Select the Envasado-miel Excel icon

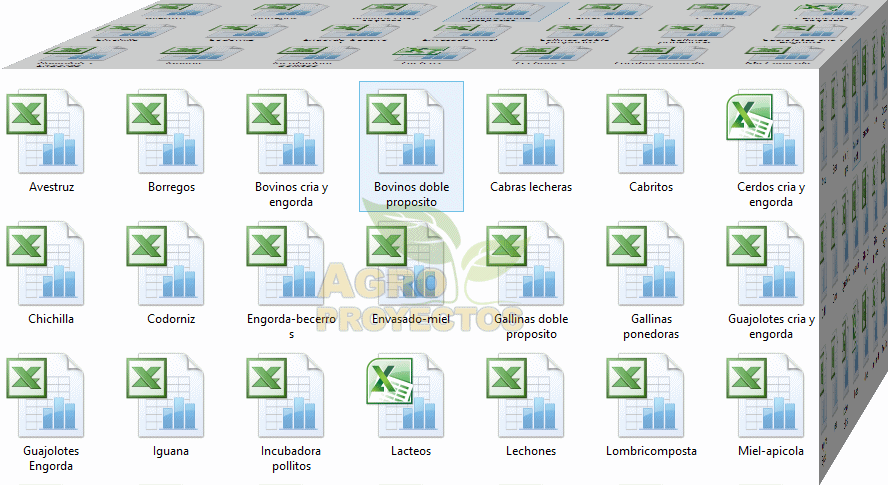tap(405, 264)
